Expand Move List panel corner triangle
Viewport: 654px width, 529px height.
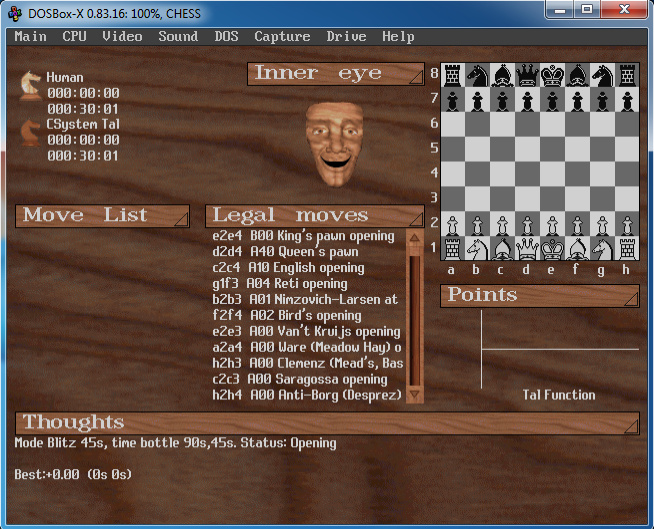[x=182, y=219]
